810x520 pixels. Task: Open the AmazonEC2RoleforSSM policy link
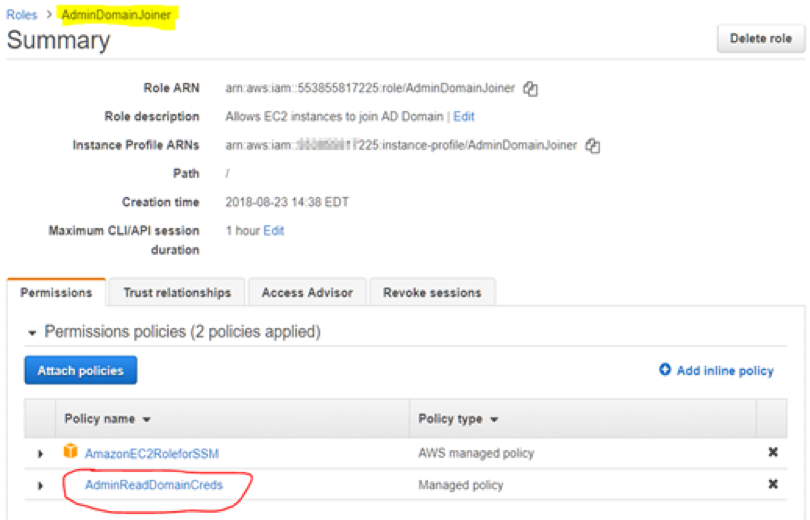coord(152,454)
